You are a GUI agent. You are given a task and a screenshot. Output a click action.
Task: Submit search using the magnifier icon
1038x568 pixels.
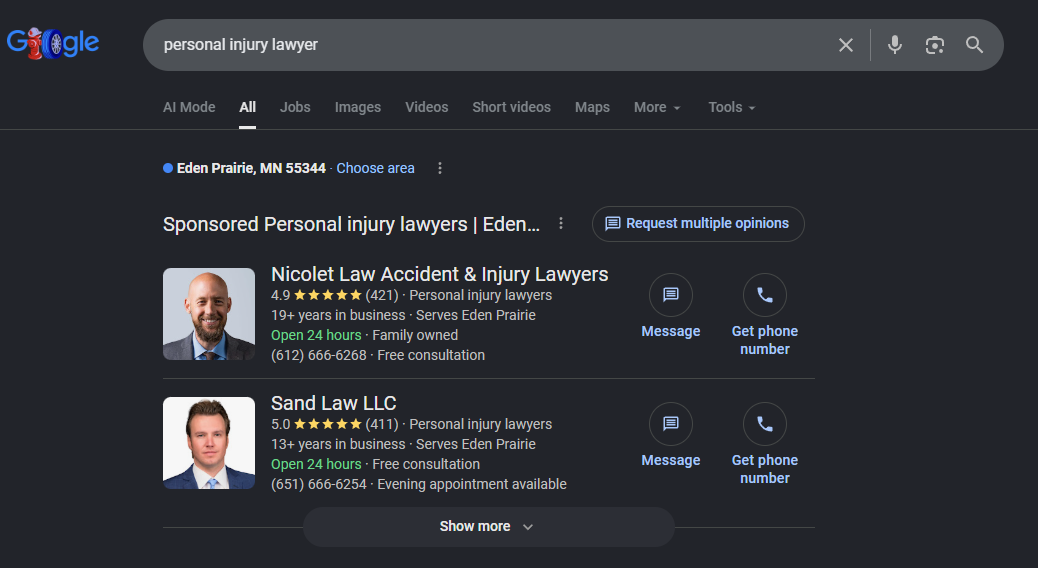(974, 45)
